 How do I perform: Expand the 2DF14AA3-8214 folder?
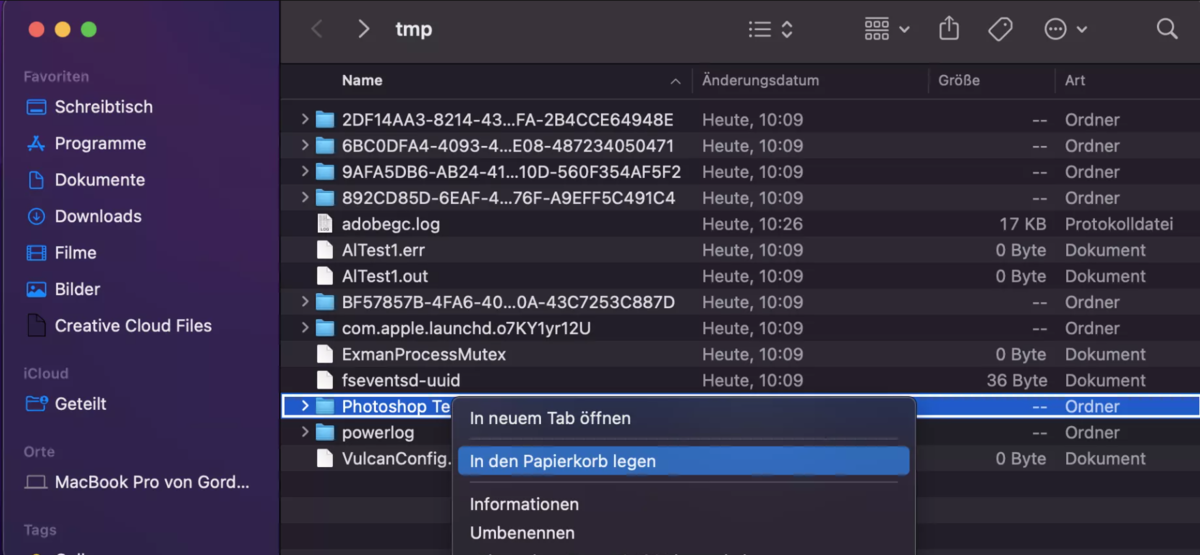click(305, 119)
